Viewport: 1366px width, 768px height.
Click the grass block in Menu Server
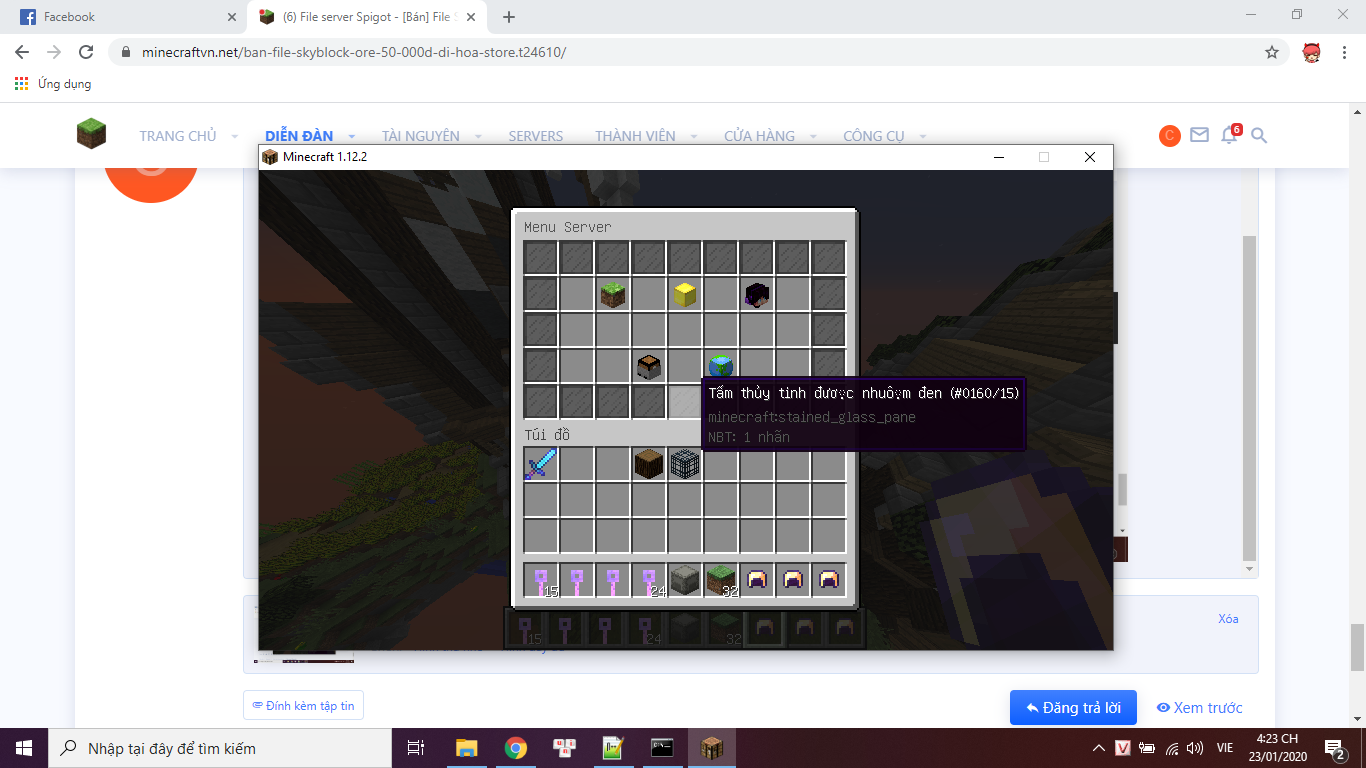613,294
